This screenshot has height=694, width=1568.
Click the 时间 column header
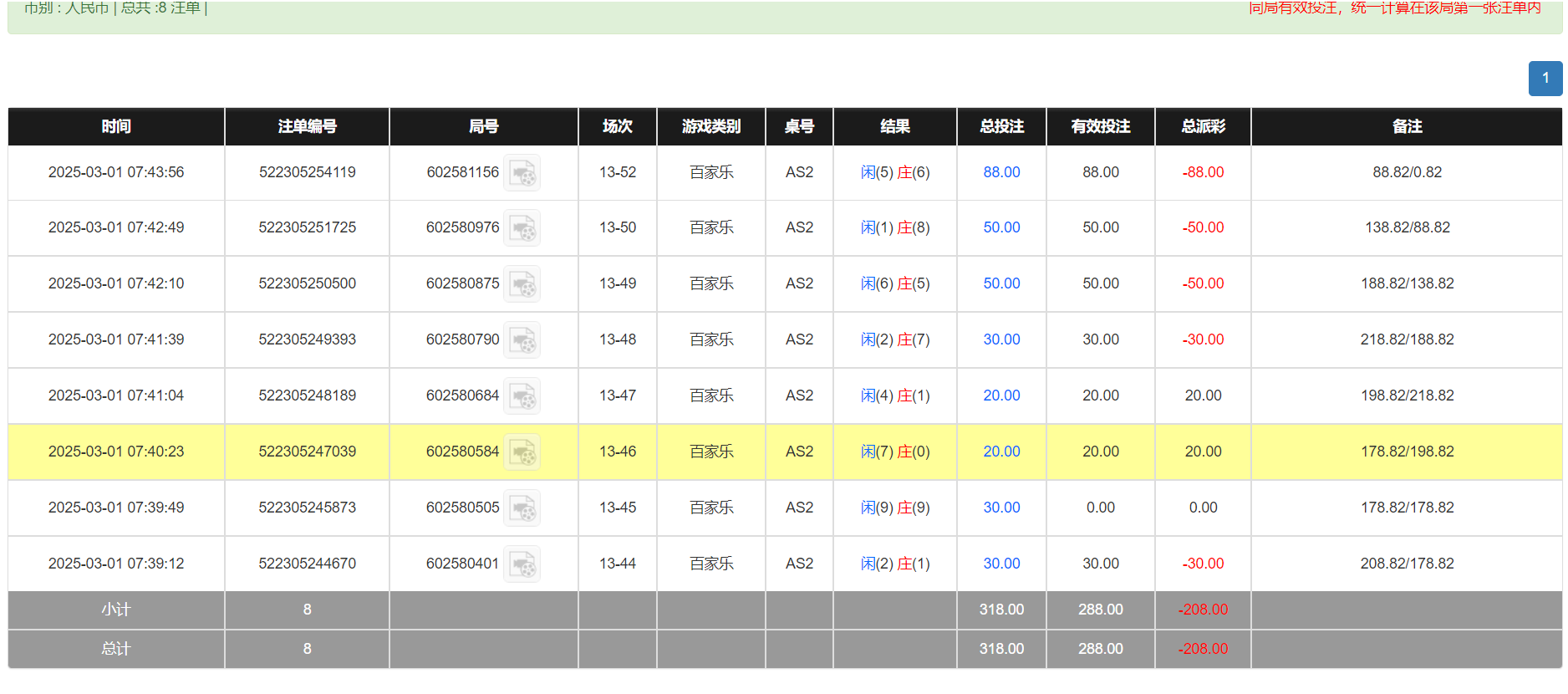(x=116, y=126)
